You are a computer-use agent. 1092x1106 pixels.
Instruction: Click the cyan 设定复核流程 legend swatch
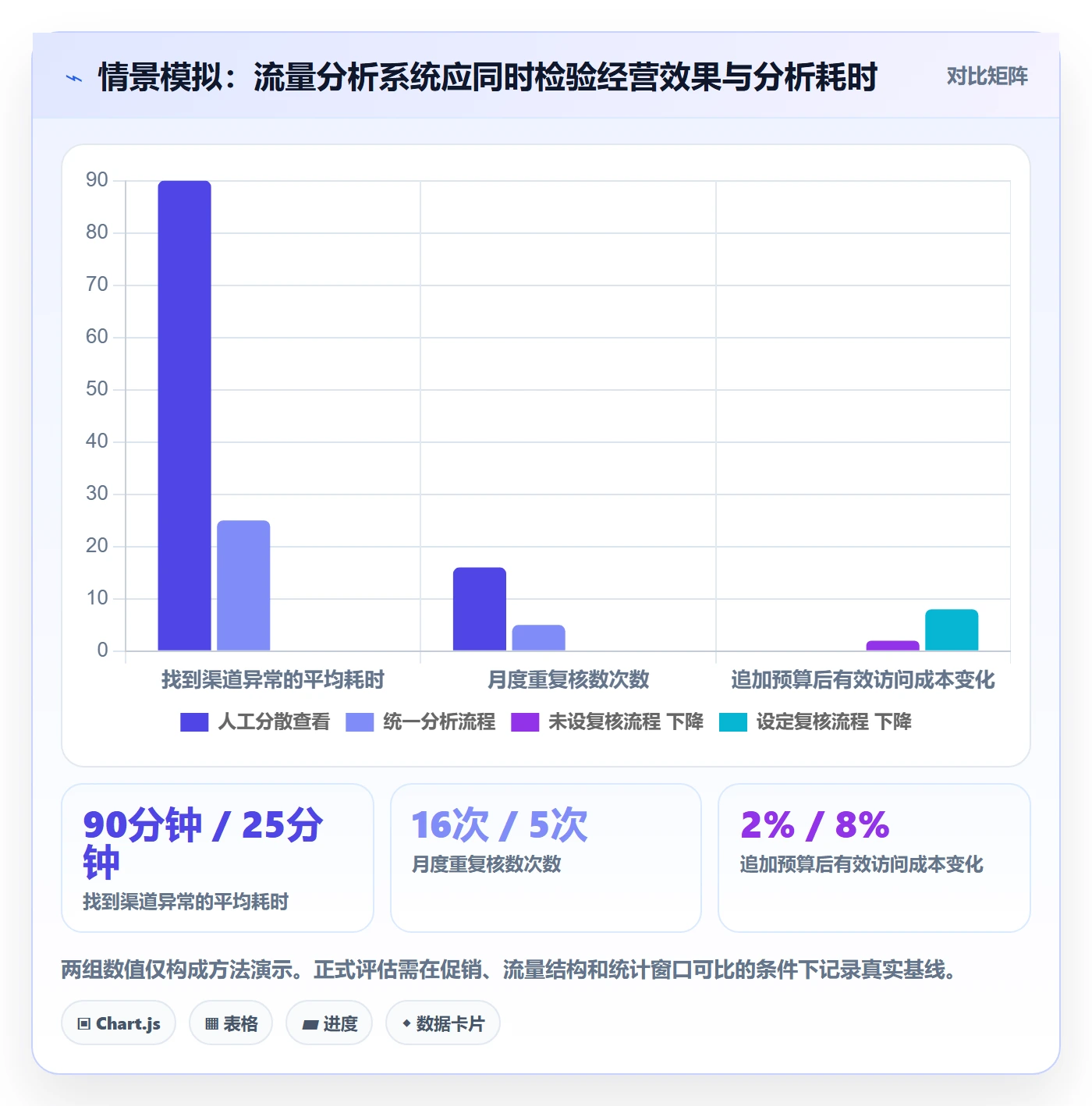click(x=733, y=722)
